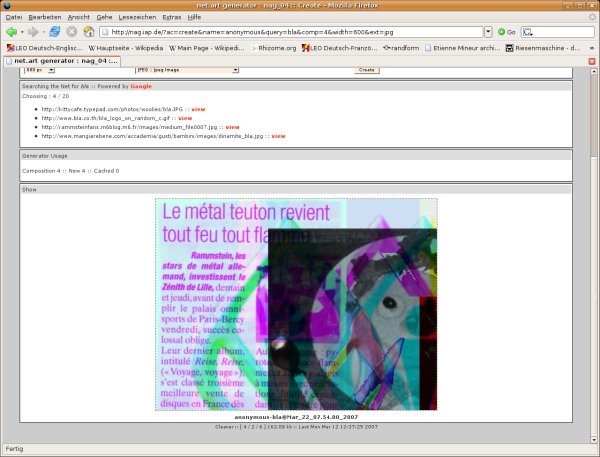Open the Gehe menu
600x457 pixels.
[104, 17]
